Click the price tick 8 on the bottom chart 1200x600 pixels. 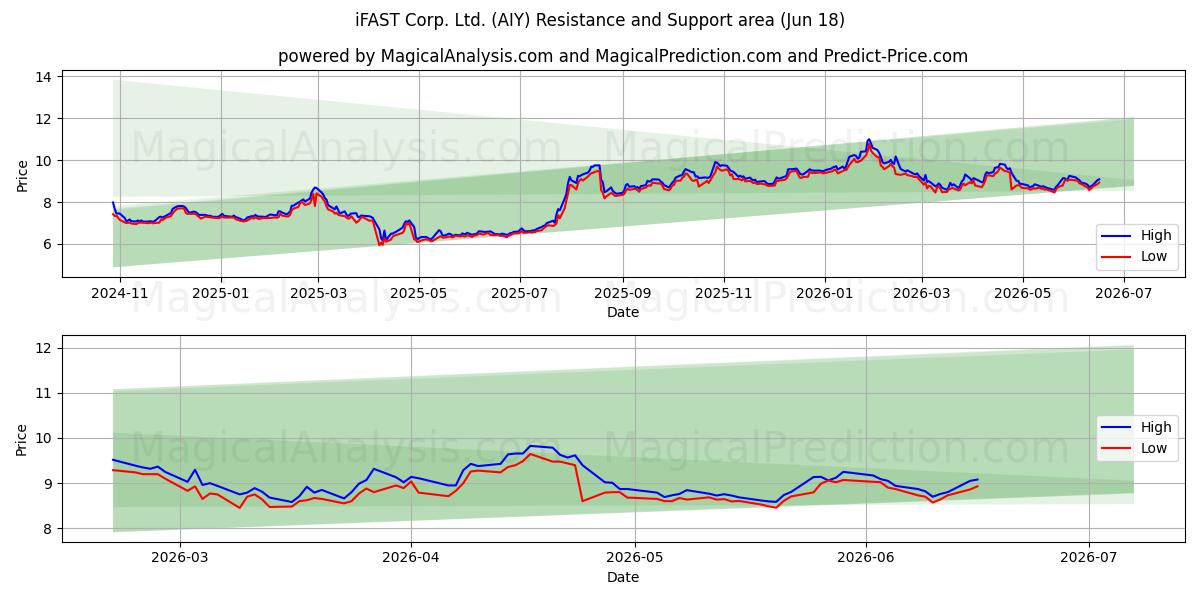(50, 529)
